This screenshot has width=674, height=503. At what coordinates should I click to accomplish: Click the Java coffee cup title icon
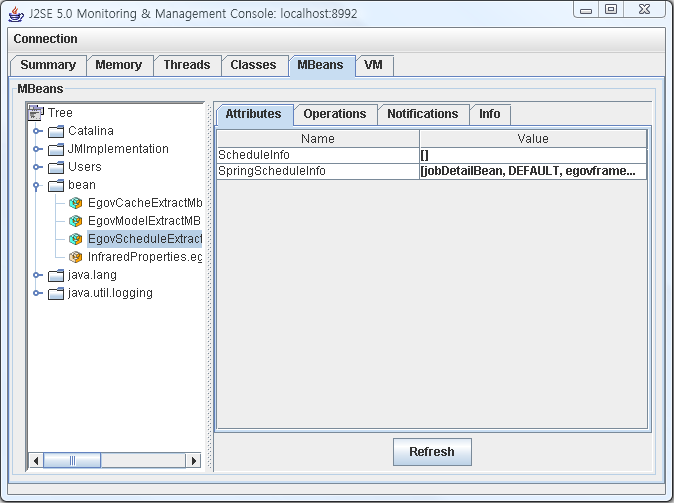(x=16, y=13)
